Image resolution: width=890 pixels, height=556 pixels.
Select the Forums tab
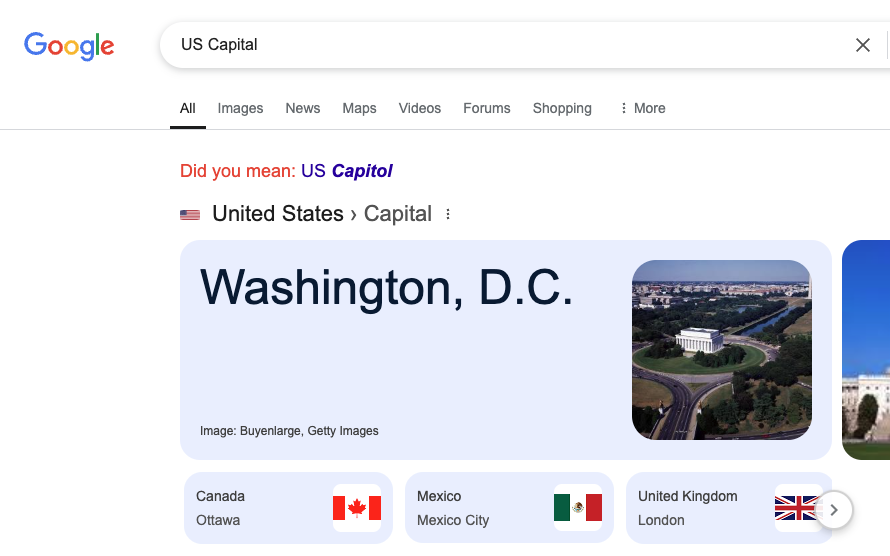[x=487, y=108]
